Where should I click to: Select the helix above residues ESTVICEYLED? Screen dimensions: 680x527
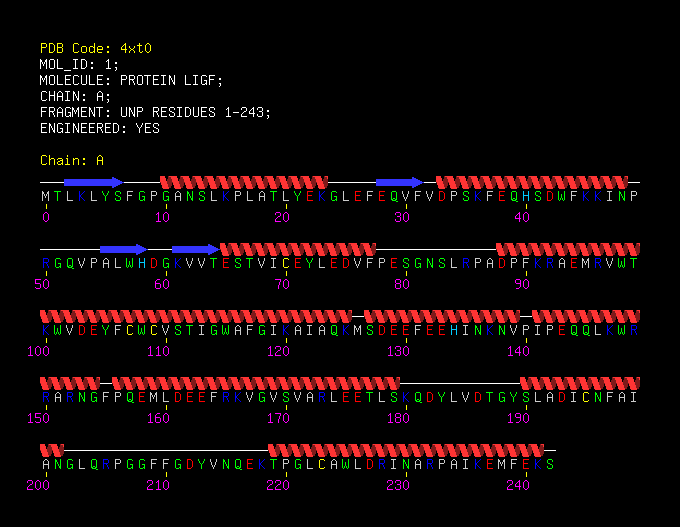298,249
